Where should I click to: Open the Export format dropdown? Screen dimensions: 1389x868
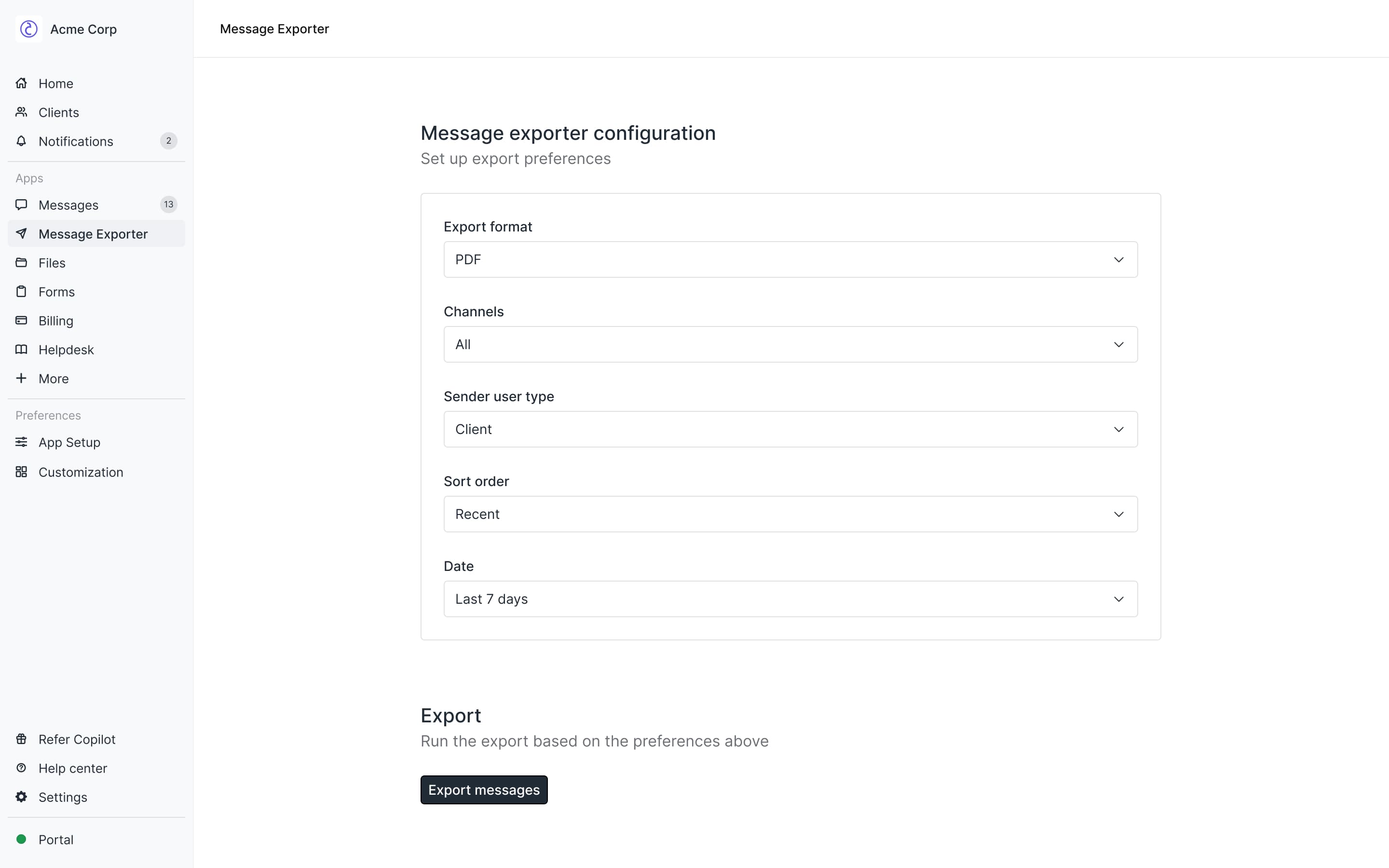[x=790, y=259]
